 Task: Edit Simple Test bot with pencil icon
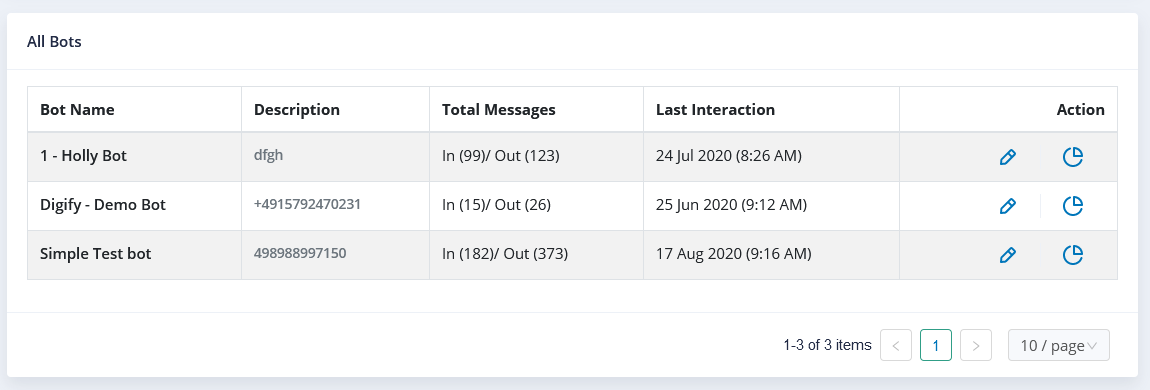[1008, 255]
